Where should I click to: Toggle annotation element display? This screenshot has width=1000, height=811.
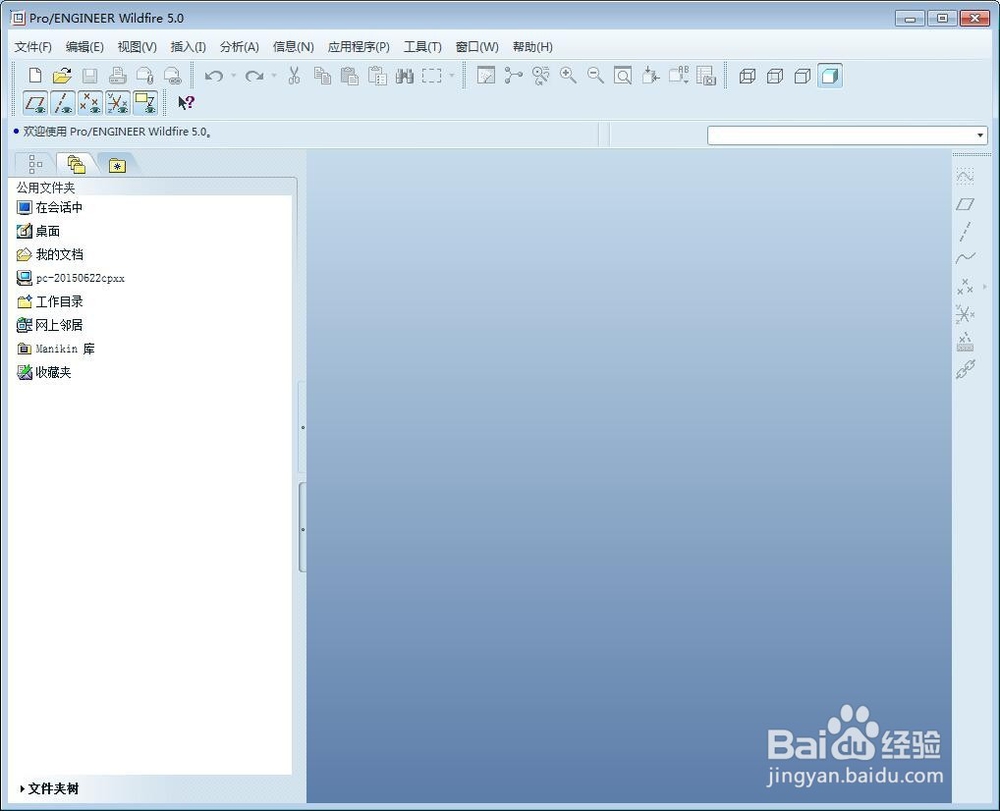(145, 103)
